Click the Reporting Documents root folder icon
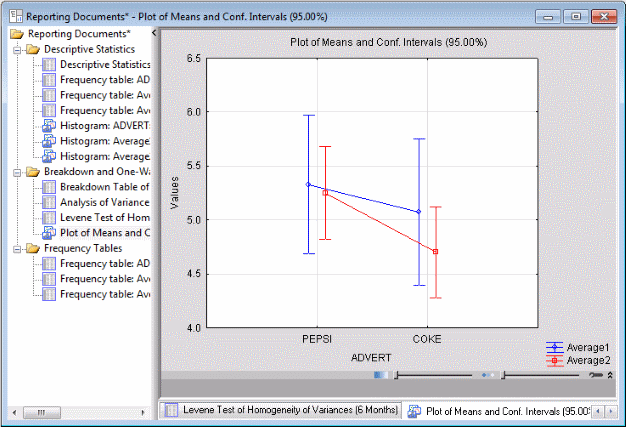Image resolution: width=626 pixels, height=427 pixels. click(x=17, y=34)
